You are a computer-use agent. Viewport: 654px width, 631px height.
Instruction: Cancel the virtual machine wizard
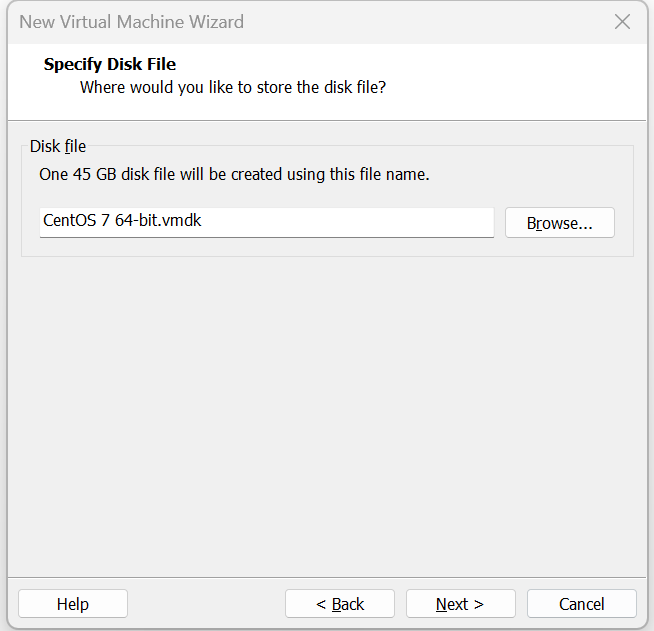(581, 604)
